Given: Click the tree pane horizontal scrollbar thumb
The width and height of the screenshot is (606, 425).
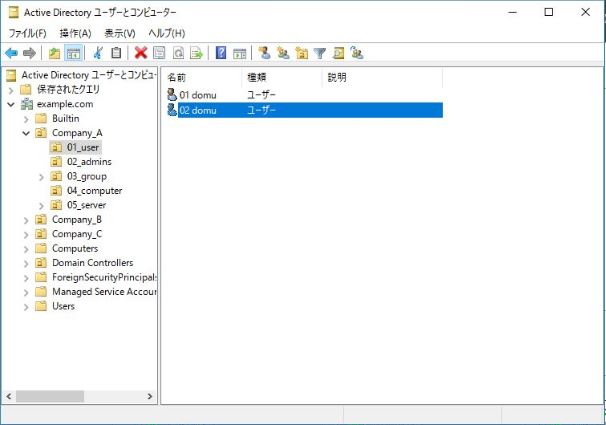Looking at the screenshot, I should pos(50,396).
